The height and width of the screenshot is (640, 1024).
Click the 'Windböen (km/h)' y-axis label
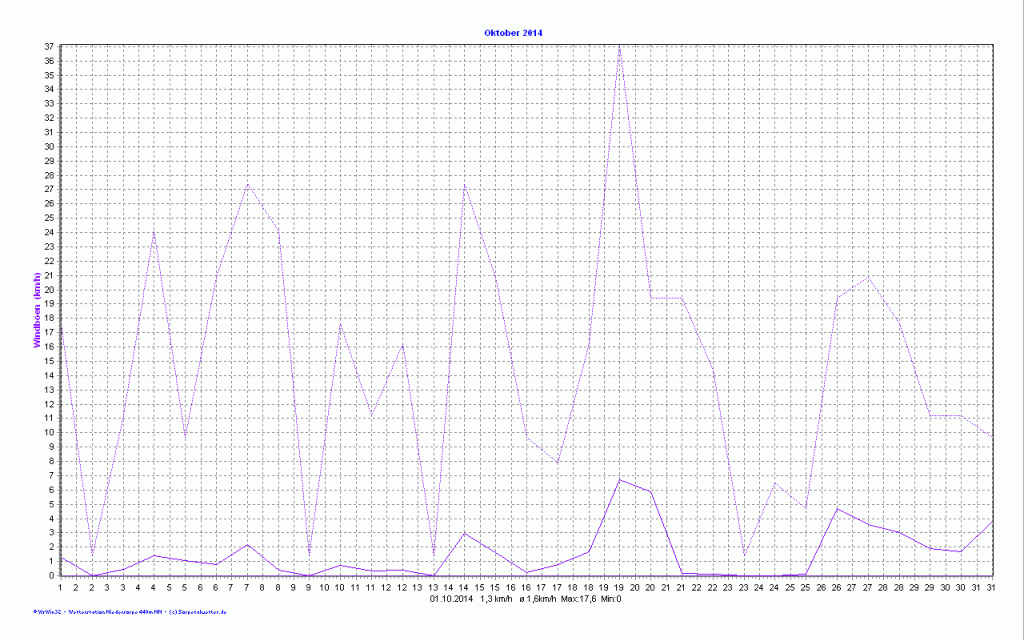click(38, 310)
